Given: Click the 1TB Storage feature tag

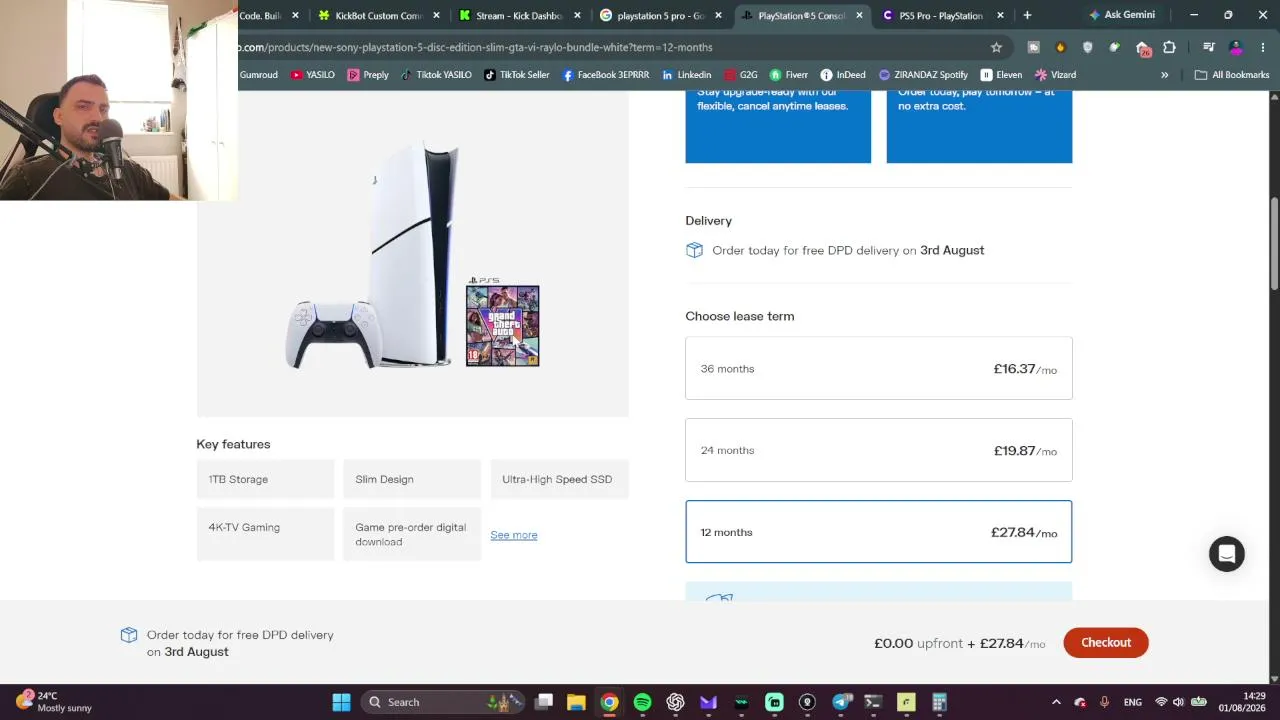Looking at the screenshot, I should coord(265,479).
